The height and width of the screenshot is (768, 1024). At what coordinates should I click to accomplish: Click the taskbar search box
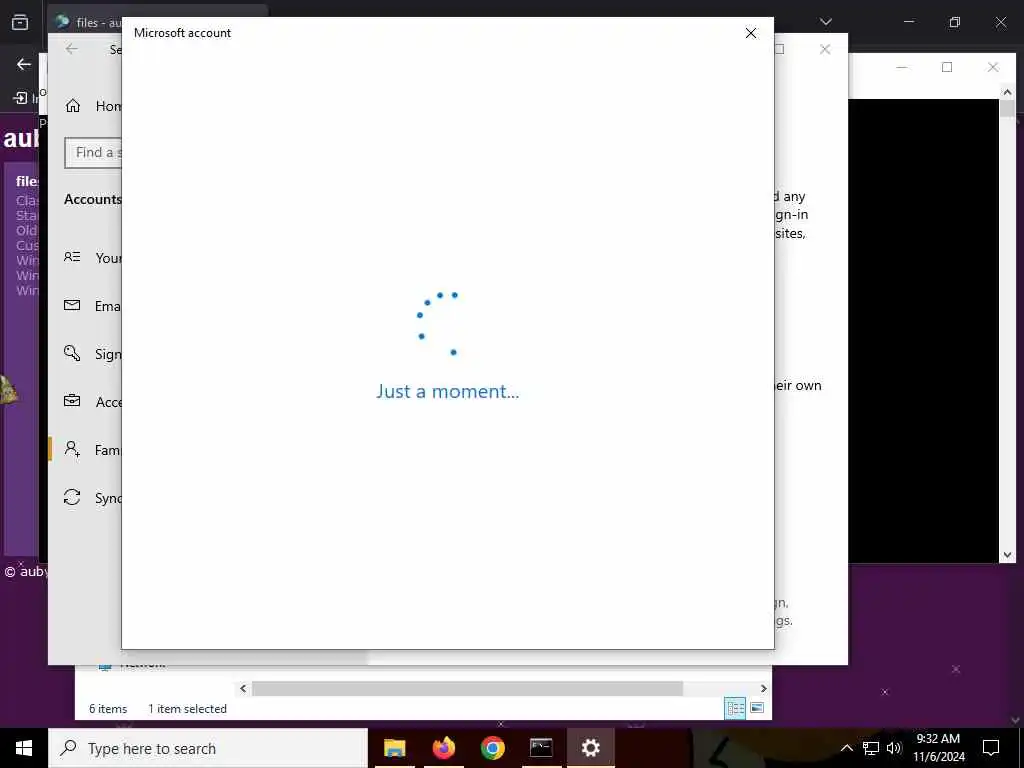point(208,748)
